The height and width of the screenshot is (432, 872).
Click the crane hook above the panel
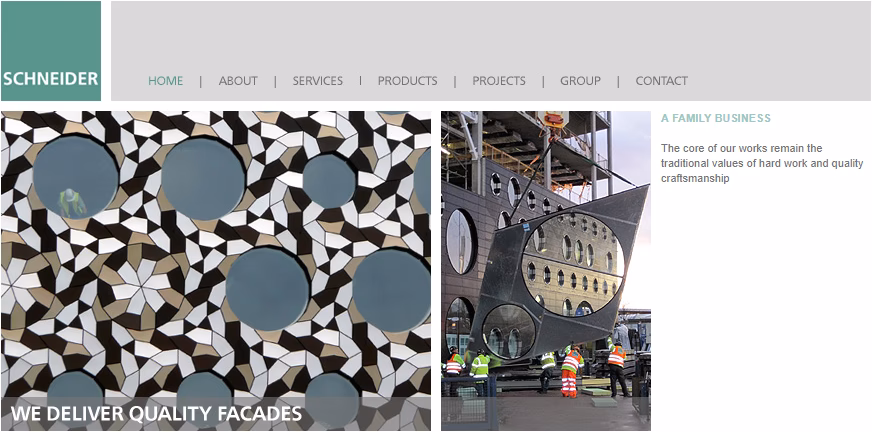click(555, 120)
